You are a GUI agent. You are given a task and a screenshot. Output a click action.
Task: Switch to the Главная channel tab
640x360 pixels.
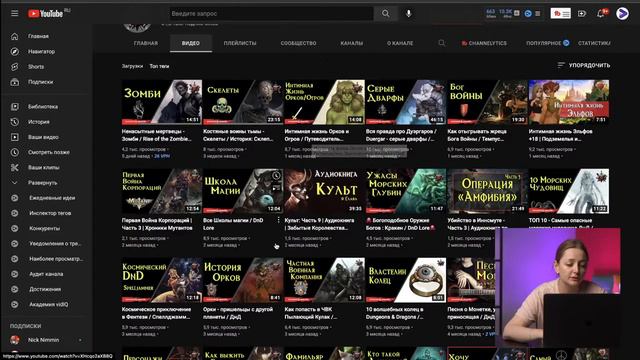click(146, 43)
